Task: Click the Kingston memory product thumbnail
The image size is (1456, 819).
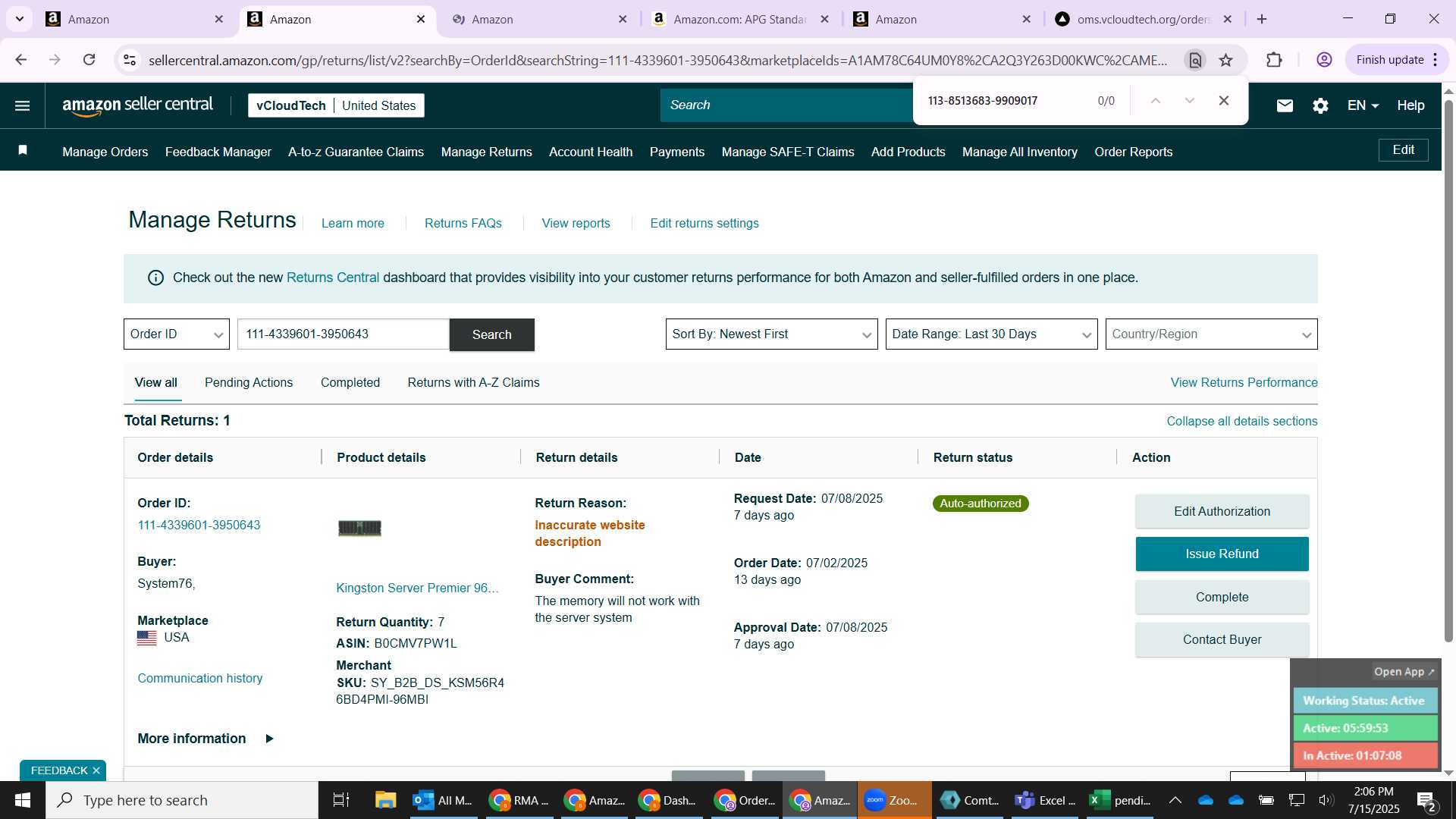Action: tap(359, 528)
